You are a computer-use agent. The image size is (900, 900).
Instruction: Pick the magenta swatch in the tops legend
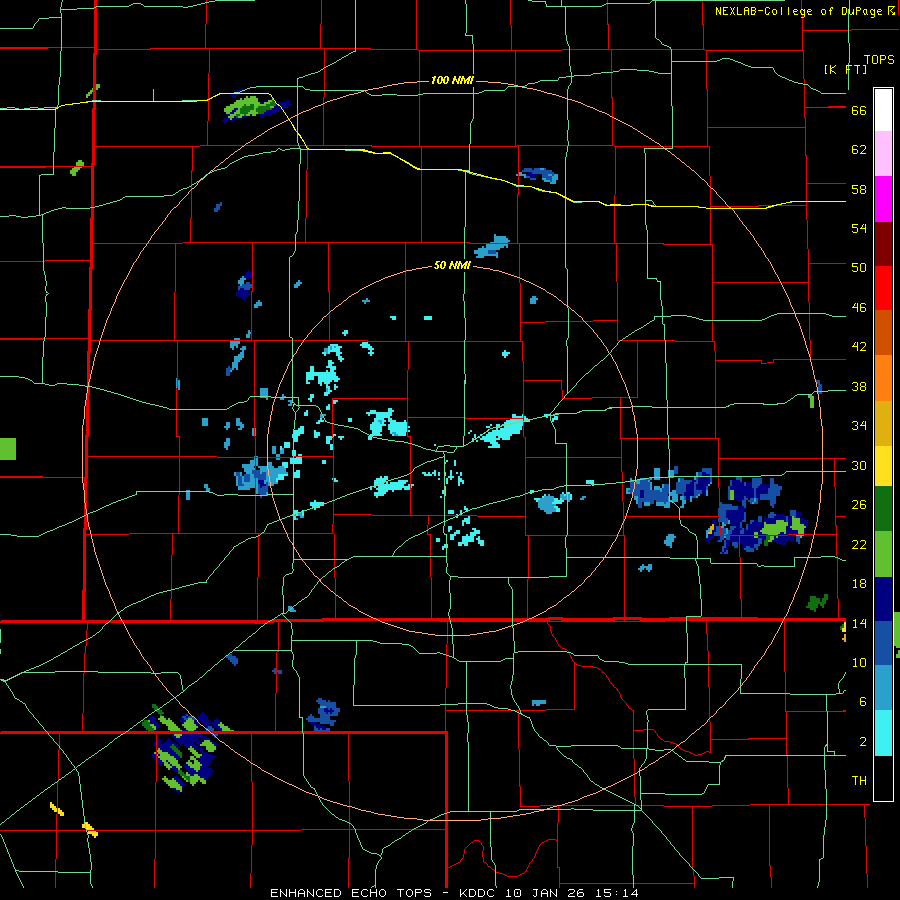coord(883,199)
